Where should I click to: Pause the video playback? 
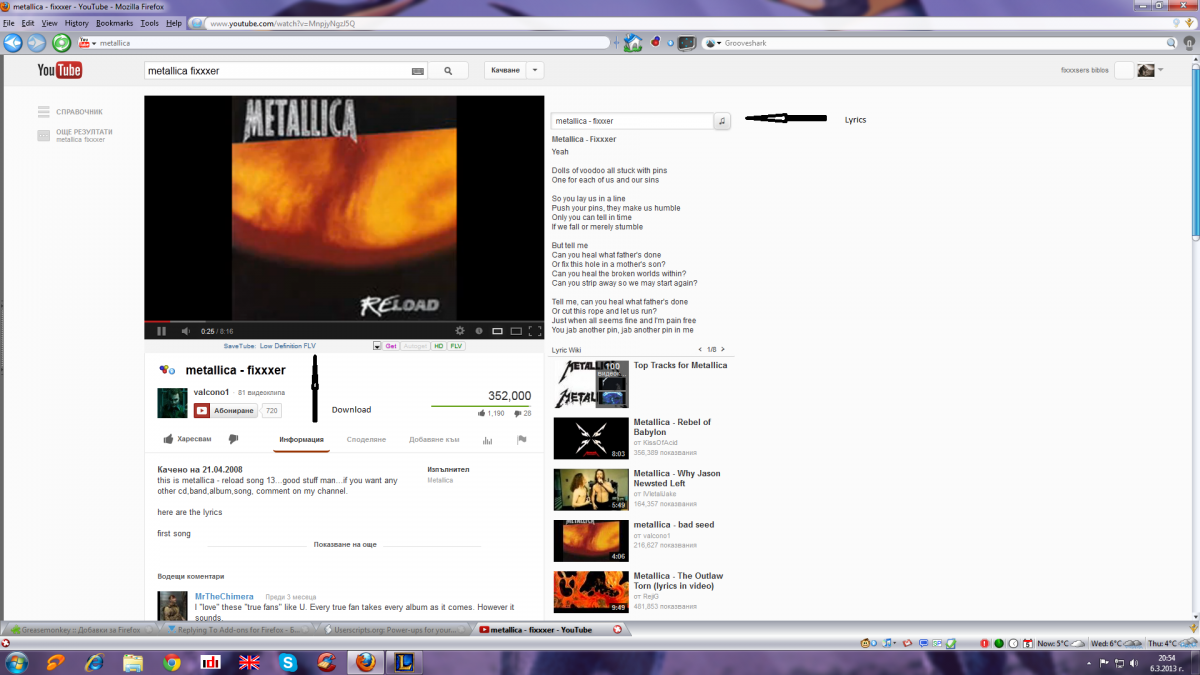[161, 331]
